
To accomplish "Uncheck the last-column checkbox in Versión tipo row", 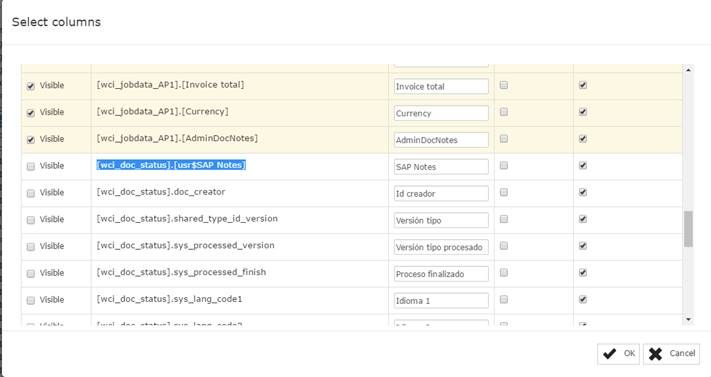I will pyautogui.click(x=583, y=219).
